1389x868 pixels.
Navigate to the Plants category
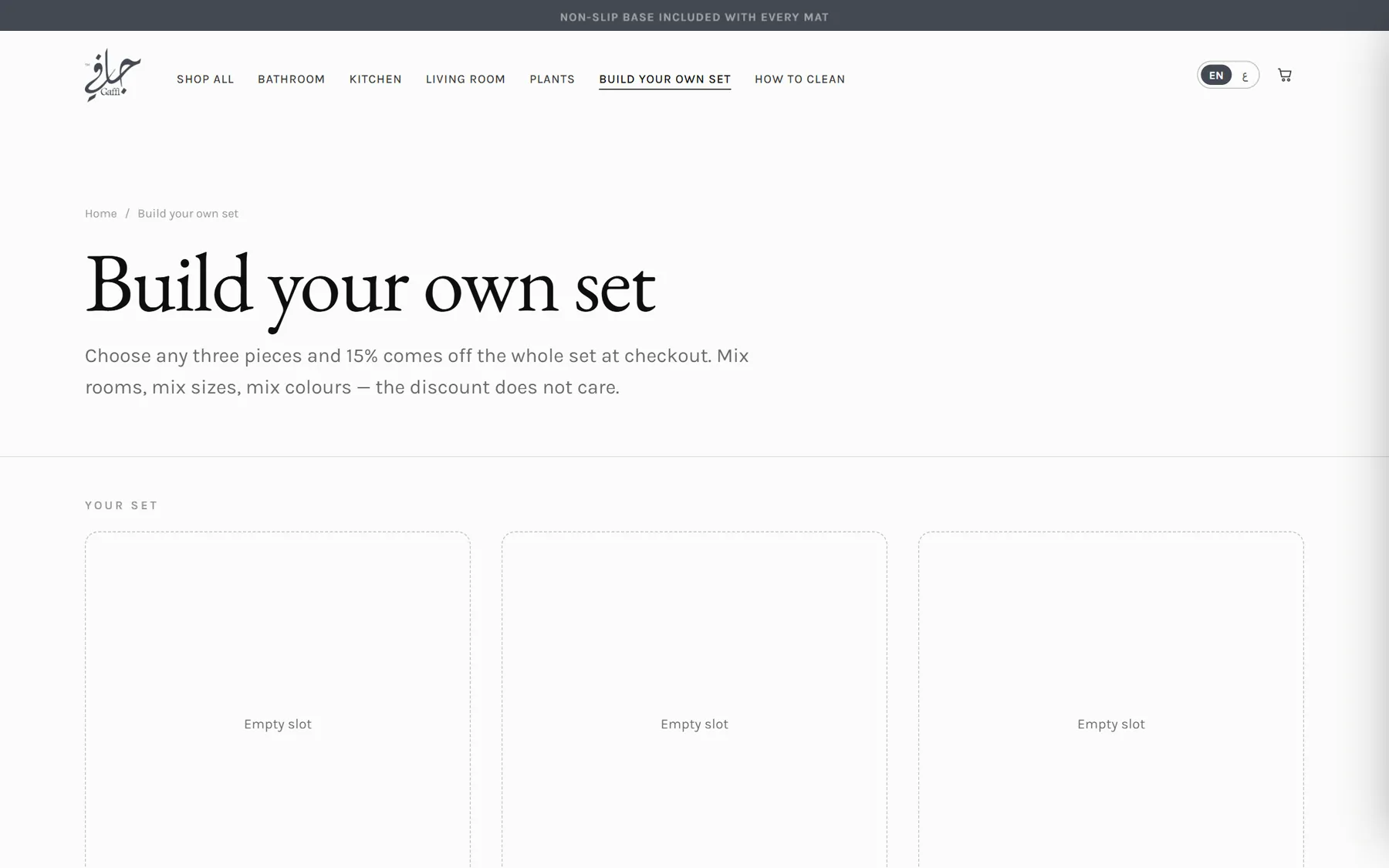click(553, 79)
